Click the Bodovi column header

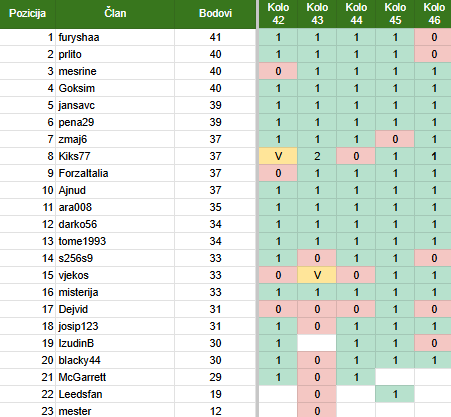tap(215, 14)
